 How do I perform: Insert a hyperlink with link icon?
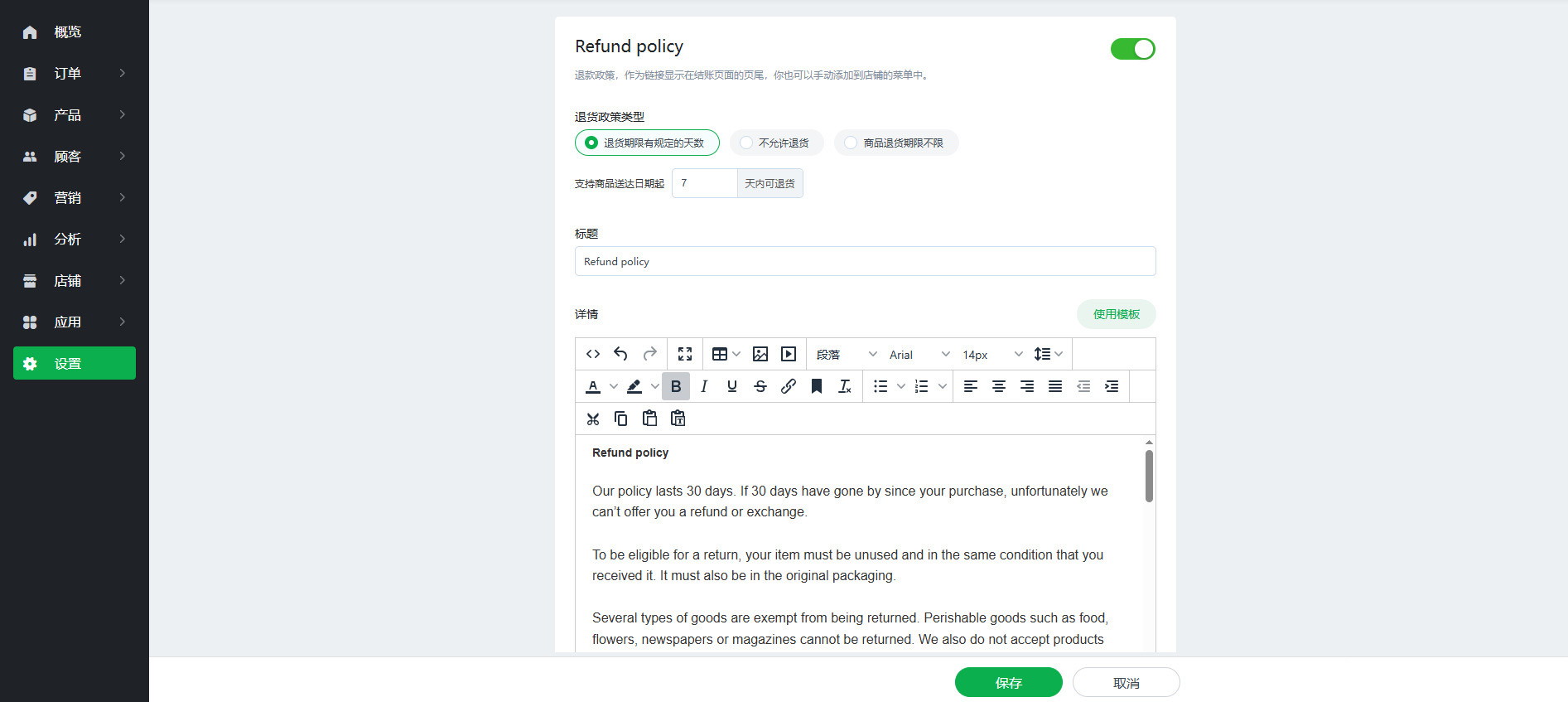pyautogui.click(x=789, y=386)
